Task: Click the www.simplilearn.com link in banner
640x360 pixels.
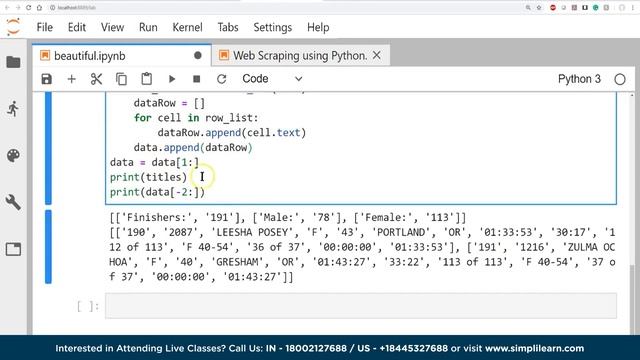Action: point(534,348)
